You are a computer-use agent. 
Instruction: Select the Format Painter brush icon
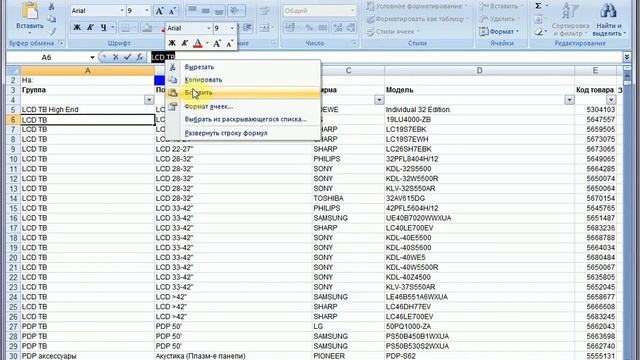pos(51,31)
